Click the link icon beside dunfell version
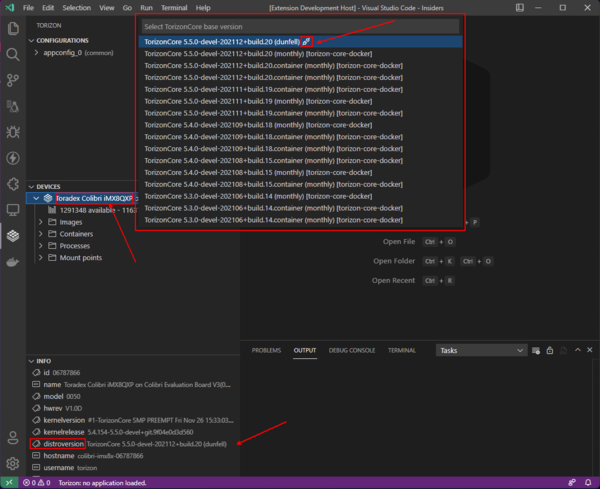The width and height of the screenshot is (600, 489). point(306,42)
